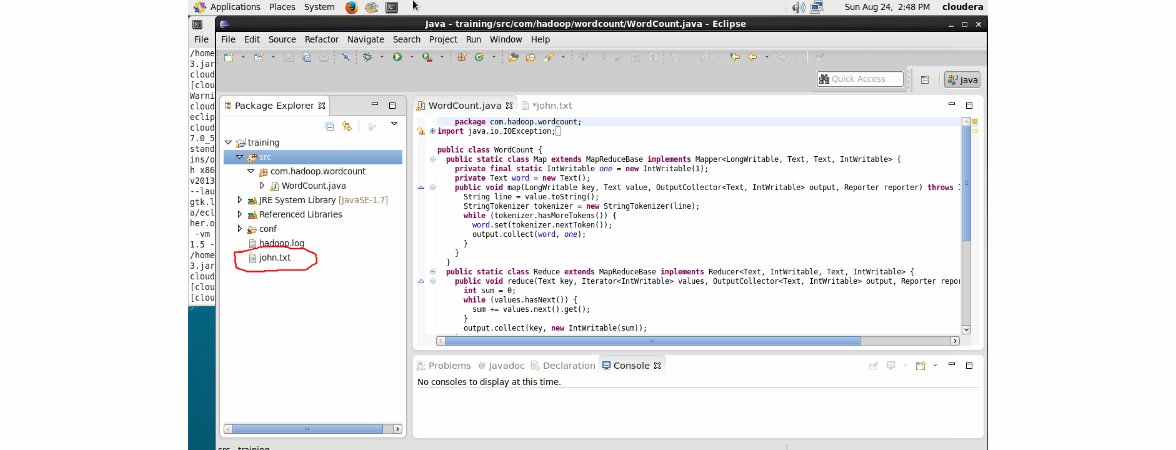1176x450 pixels.
Task: Minimize the Package Explorer view
Action: coord(375,105)
